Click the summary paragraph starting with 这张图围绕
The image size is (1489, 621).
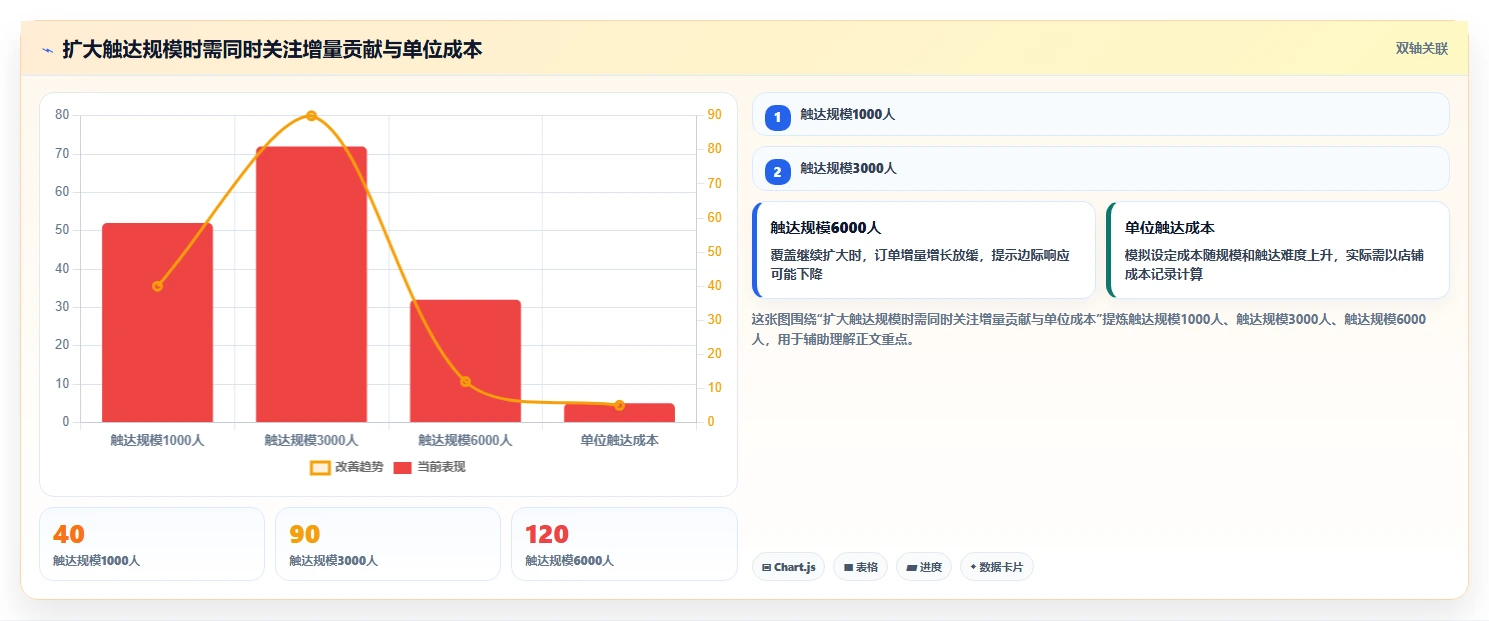(1090, 329)
